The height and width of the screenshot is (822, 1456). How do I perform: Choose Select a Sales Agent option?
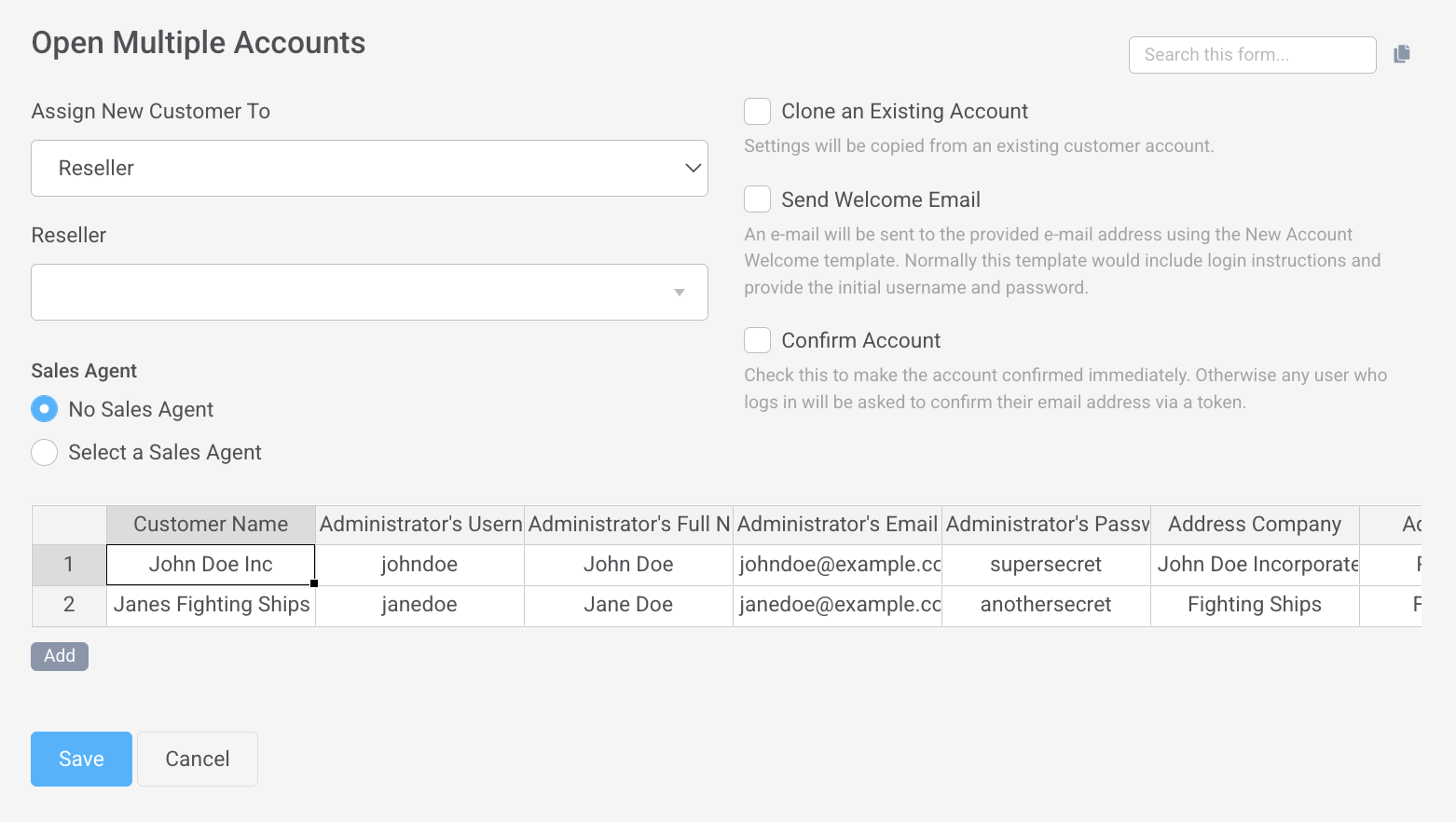tap(45, 452)
